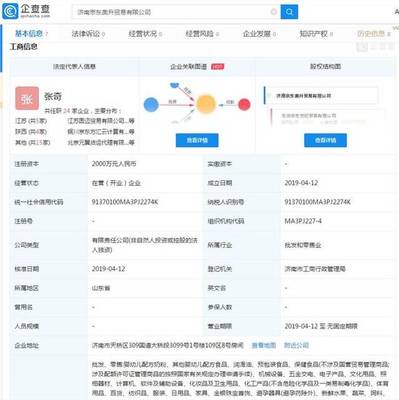The width and height of the screenshot is (399, 400).
Task: Click 查看详情 under the relation graph
Action: [x=197, y=140]
